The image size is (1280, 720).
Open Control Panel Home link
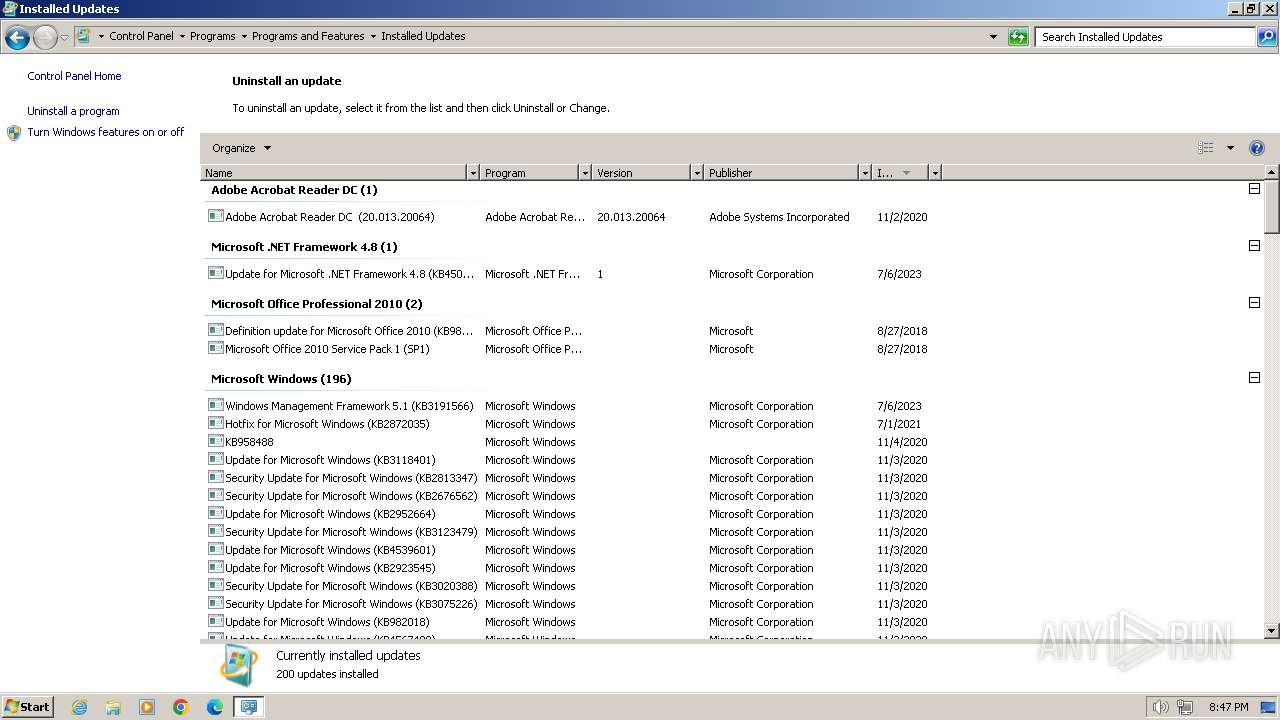[74, 76]
